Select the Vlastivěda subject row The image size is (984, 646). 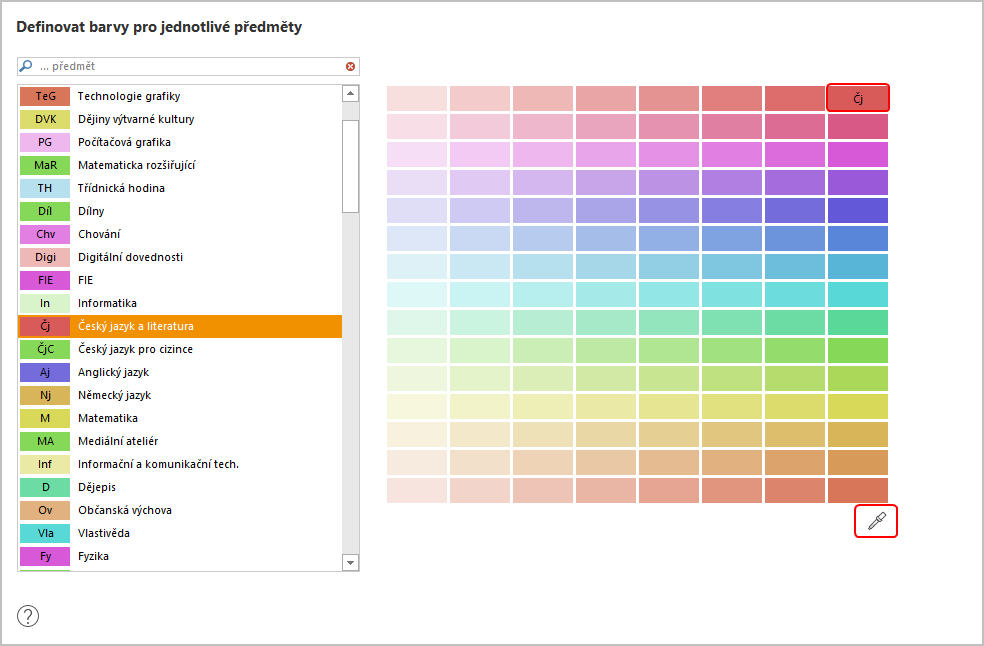tap(180, 534)
